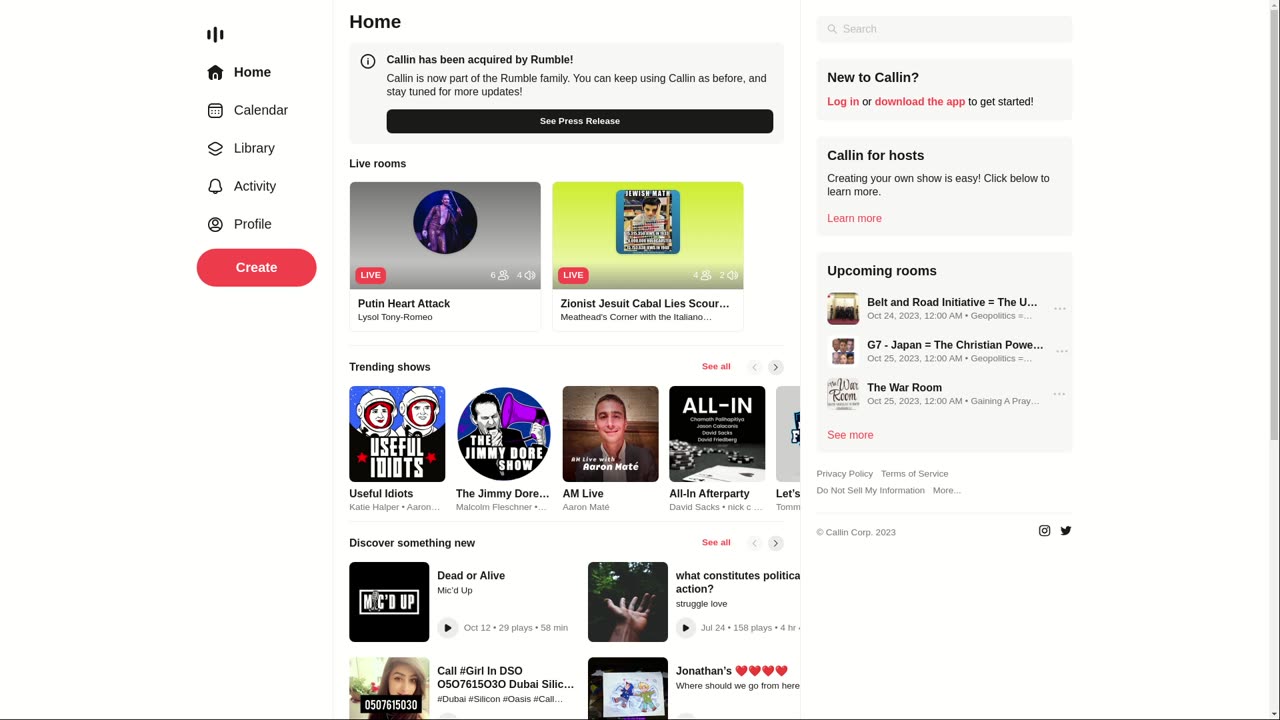
Task: Open the Activity menu item
Action: (256, 186)
